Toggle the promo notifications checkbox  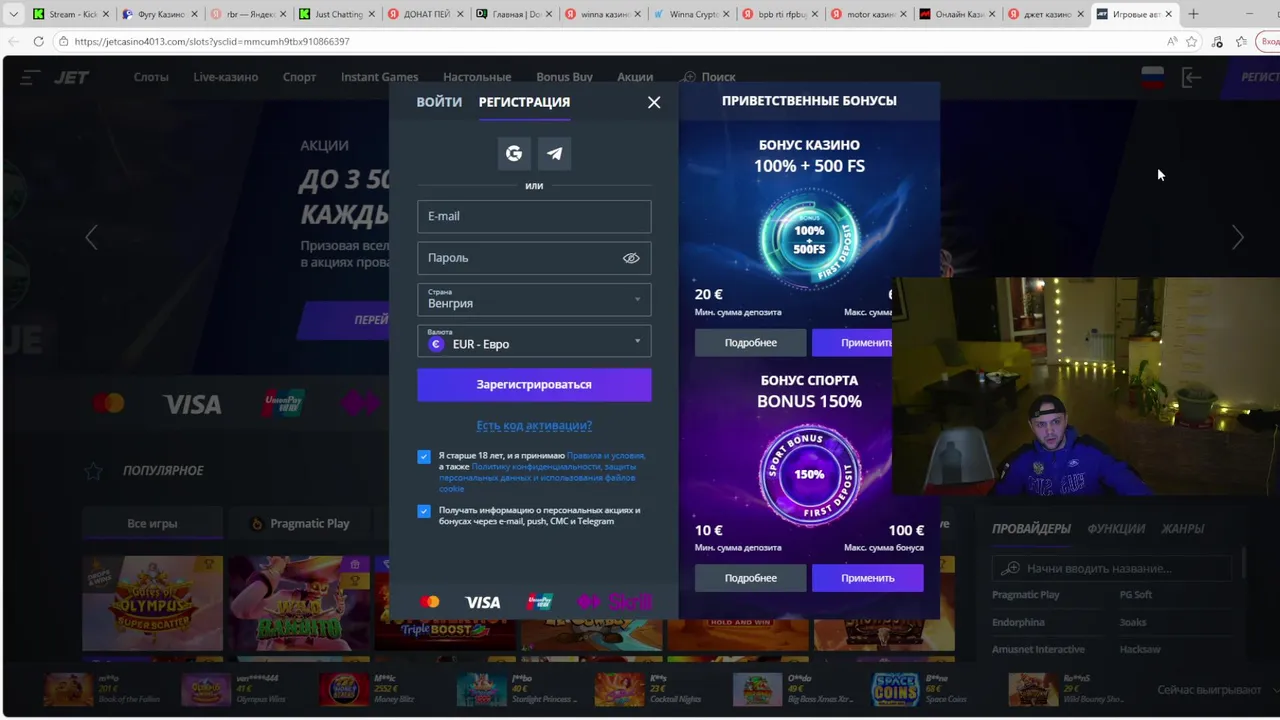pos(424,511)
